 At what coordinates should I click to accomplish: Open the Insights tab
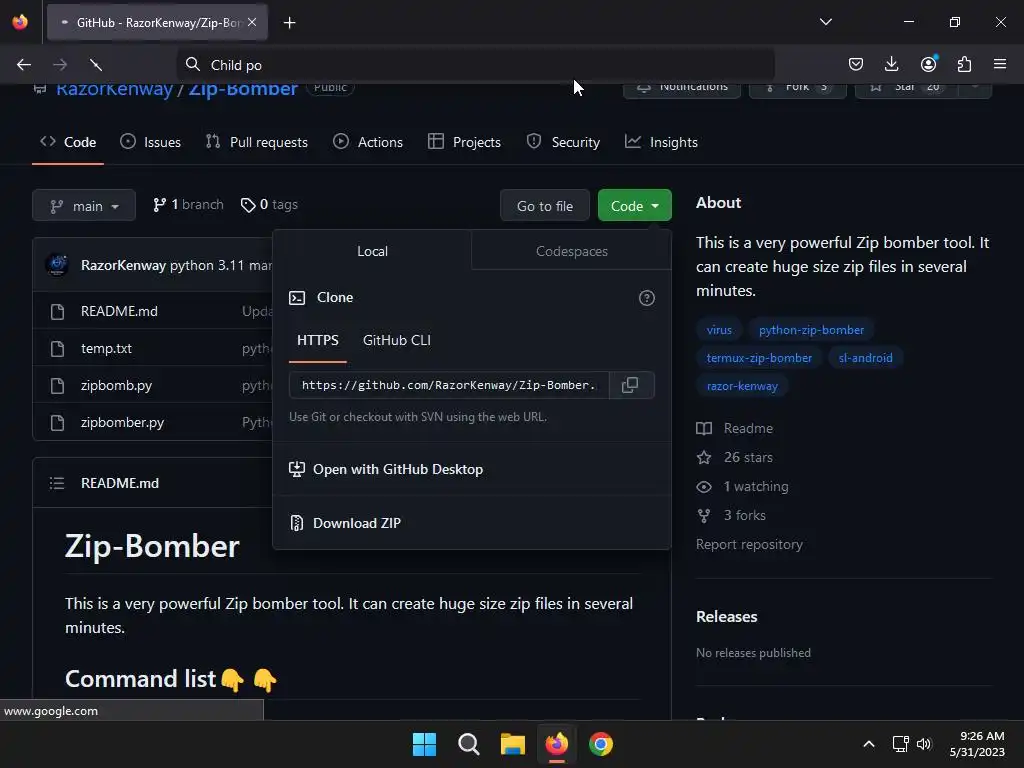click(x=661, y=142)
